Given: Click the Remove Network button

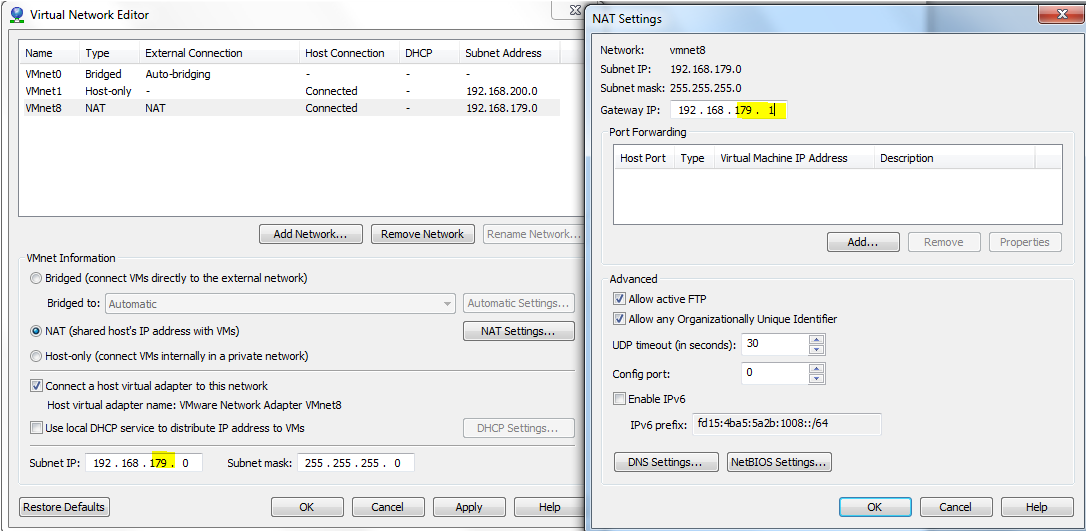Looking at the screenshot, I should pyautogui.click(x=422, y=234).
